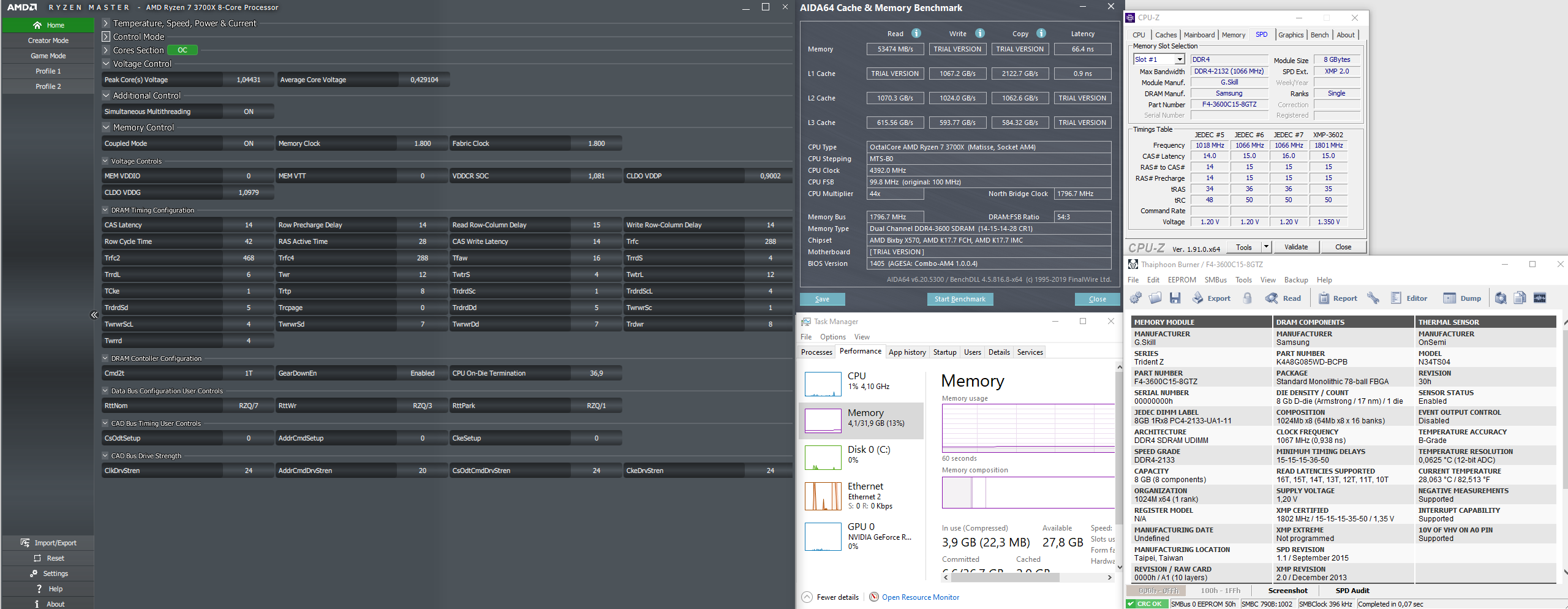Screen dimensions: 1568x609
Task: Click Open Resource Monitor link
Action: tap(920, 597)
